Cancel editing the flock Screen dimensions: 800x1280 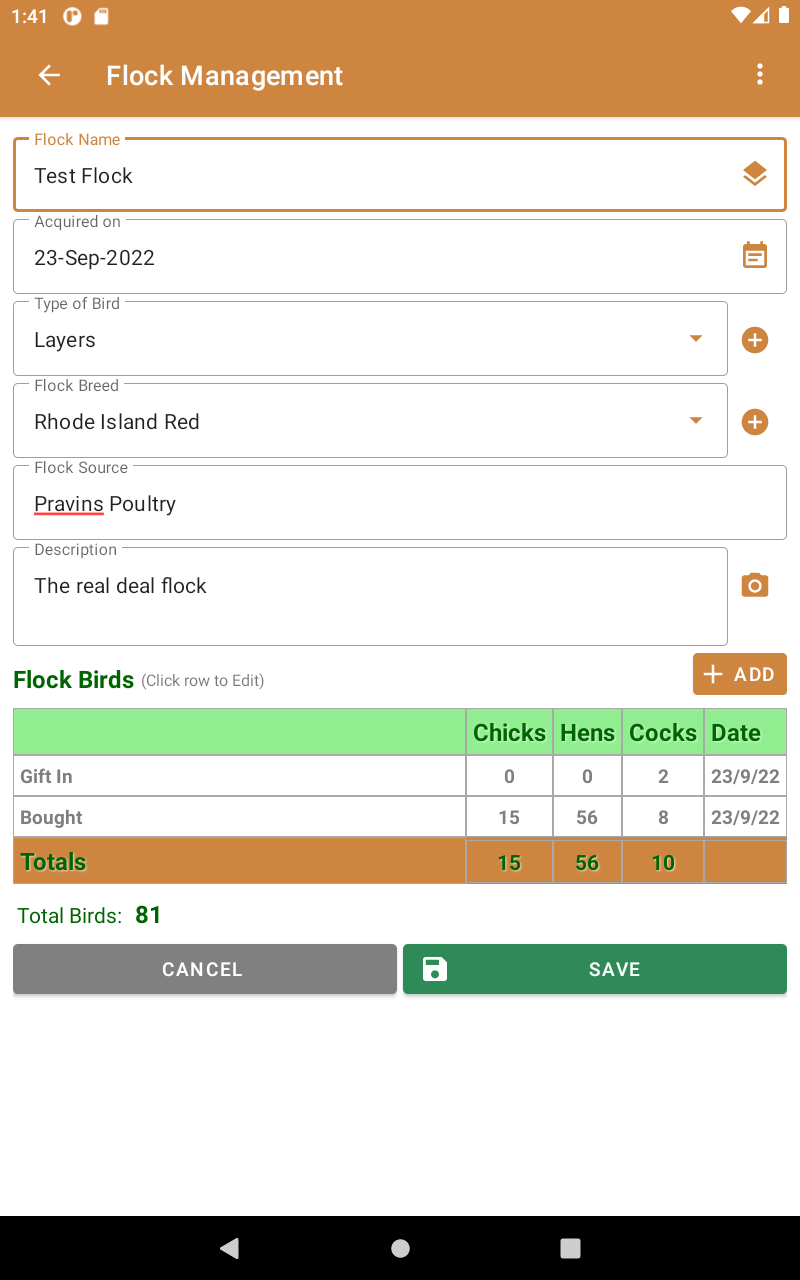204,969
